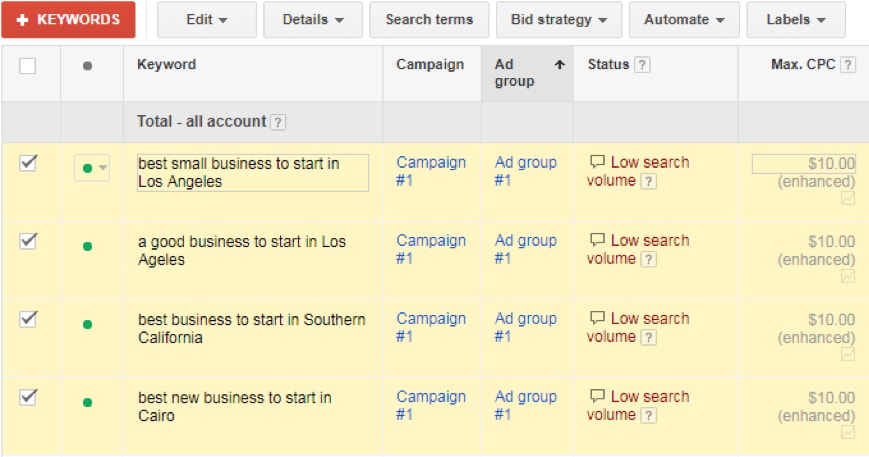Open Ad group #1 link in Southern California row

(525, 327)
